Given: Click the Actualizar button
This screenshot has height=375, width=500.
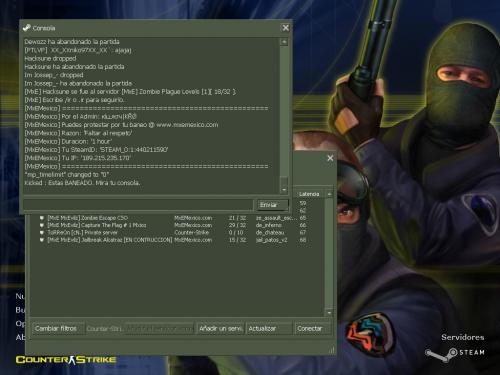Looking at the screenshot, I should 269,329.
